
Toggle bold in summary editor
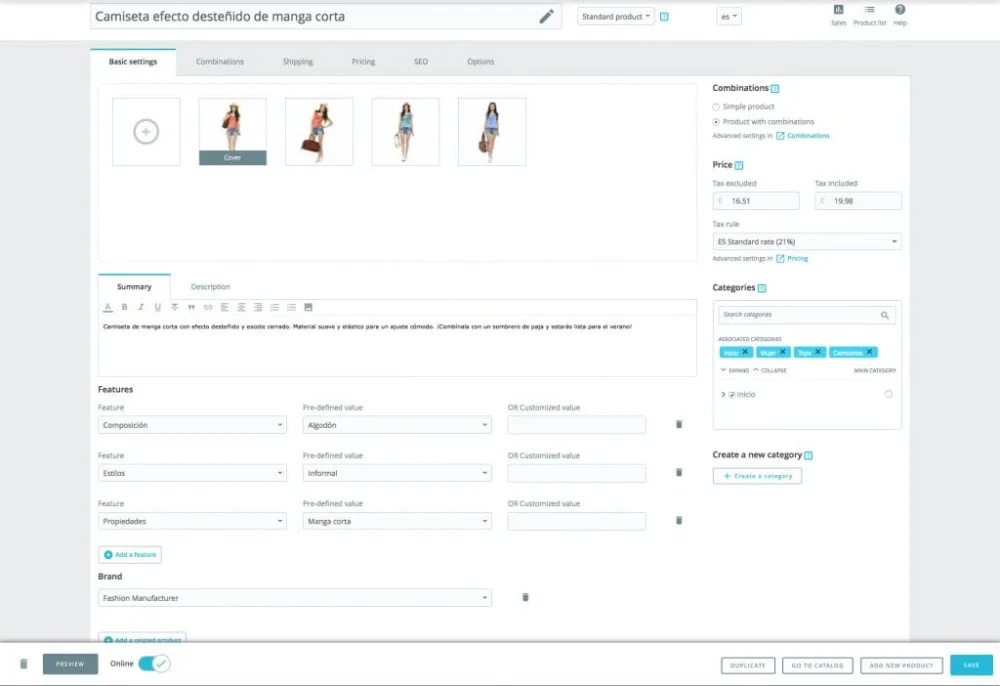tap(124, 307)
